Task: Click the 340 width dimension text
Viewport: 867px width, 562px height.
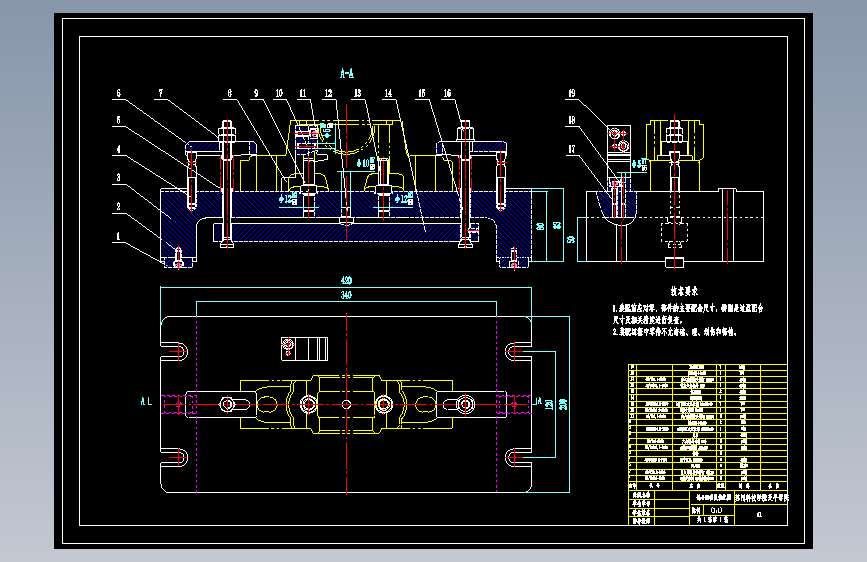Action: click(x=346, y=295)
